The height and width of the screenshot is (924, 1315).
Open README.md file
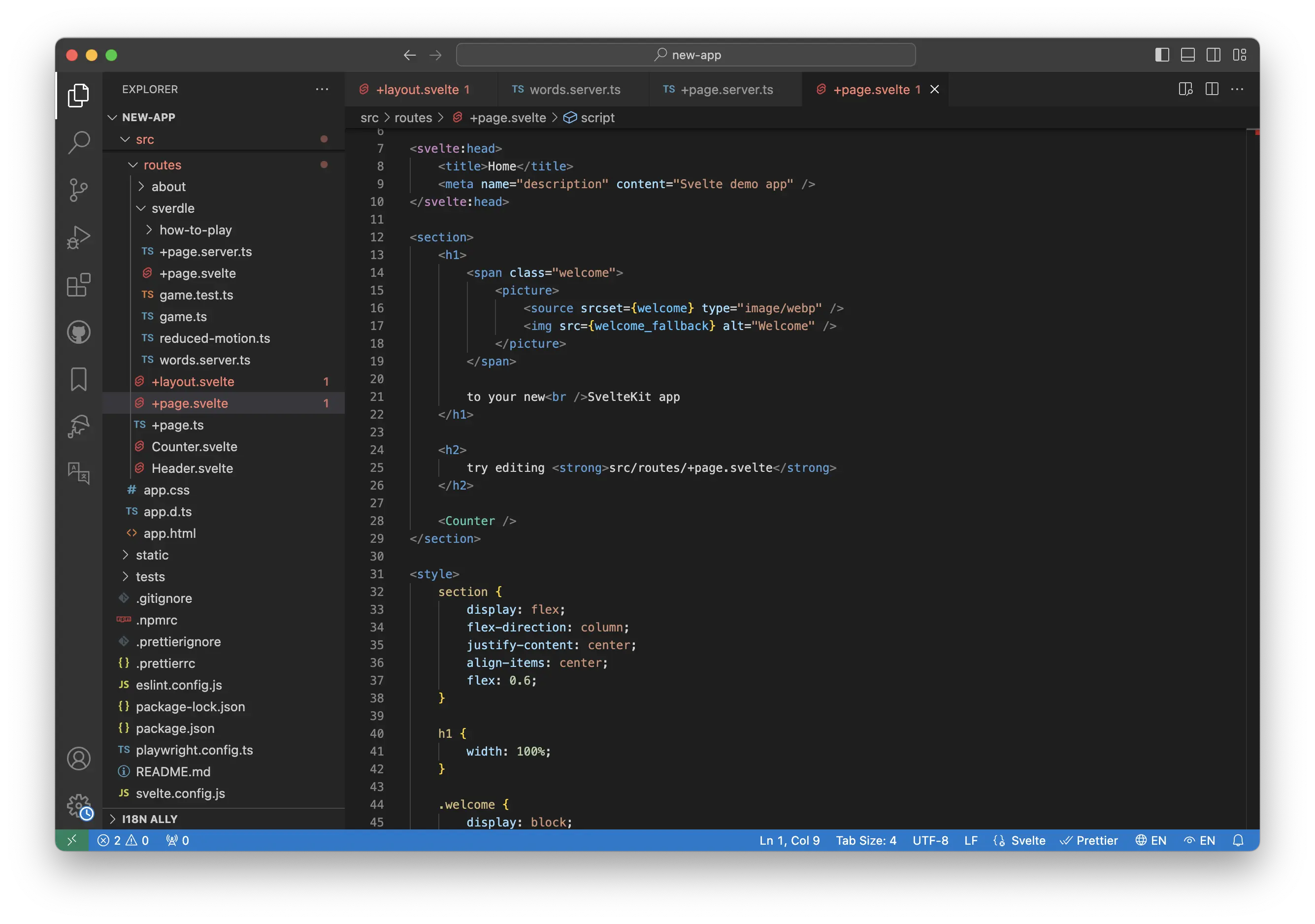pos(224,772)
